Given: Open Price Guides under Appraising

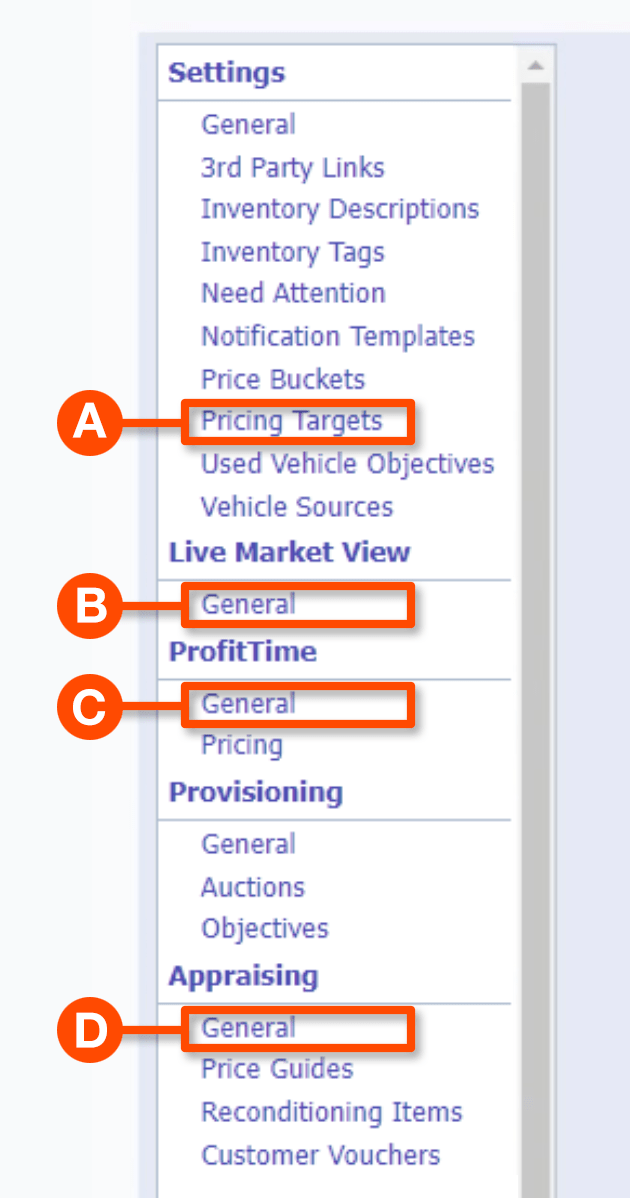Looking at the screenshot, I should click(x=277, y=1069).
